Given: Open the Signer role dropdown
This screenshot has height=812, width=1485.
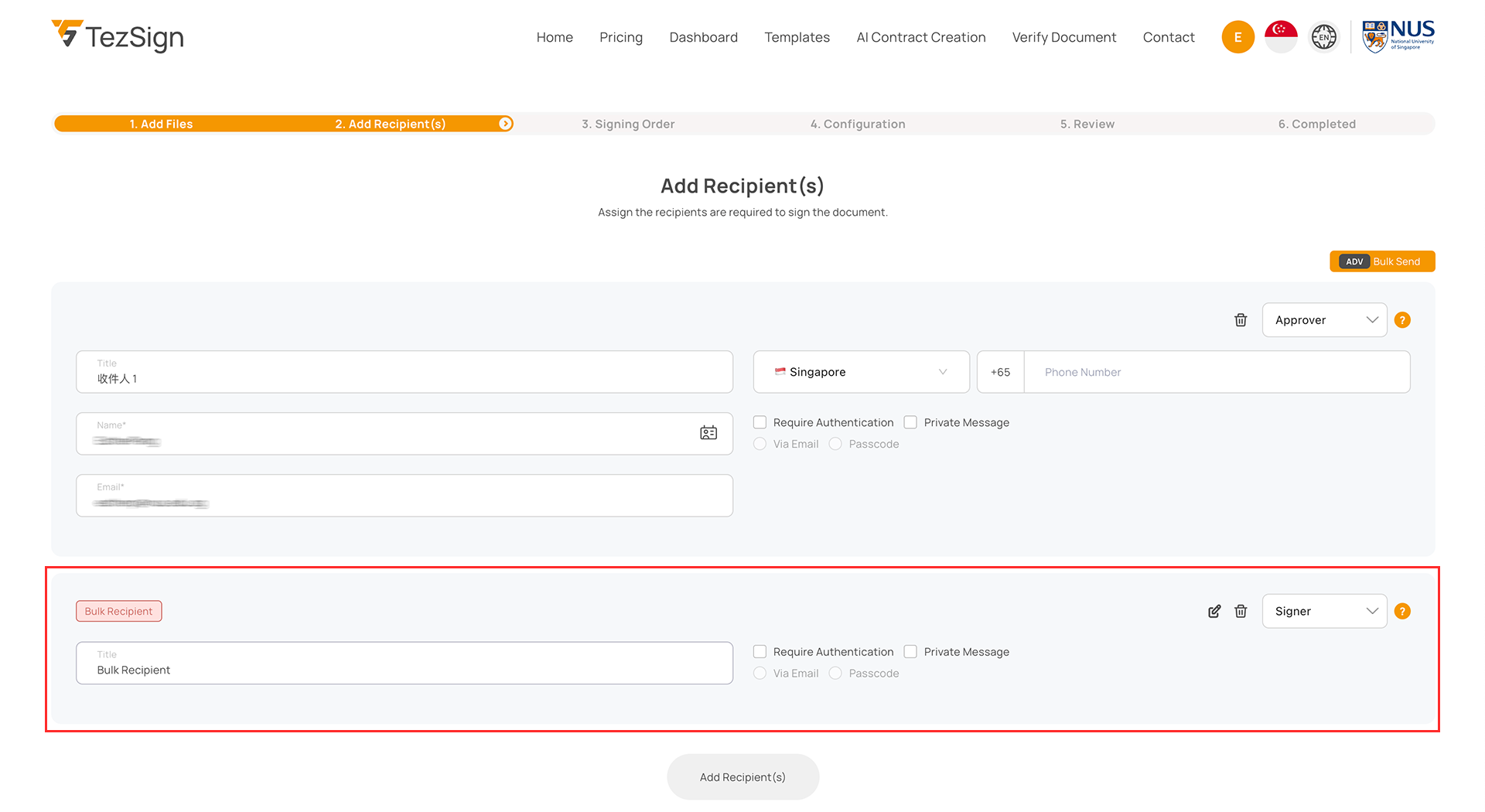Looking at the screenshot, I should coord(1324,612).
